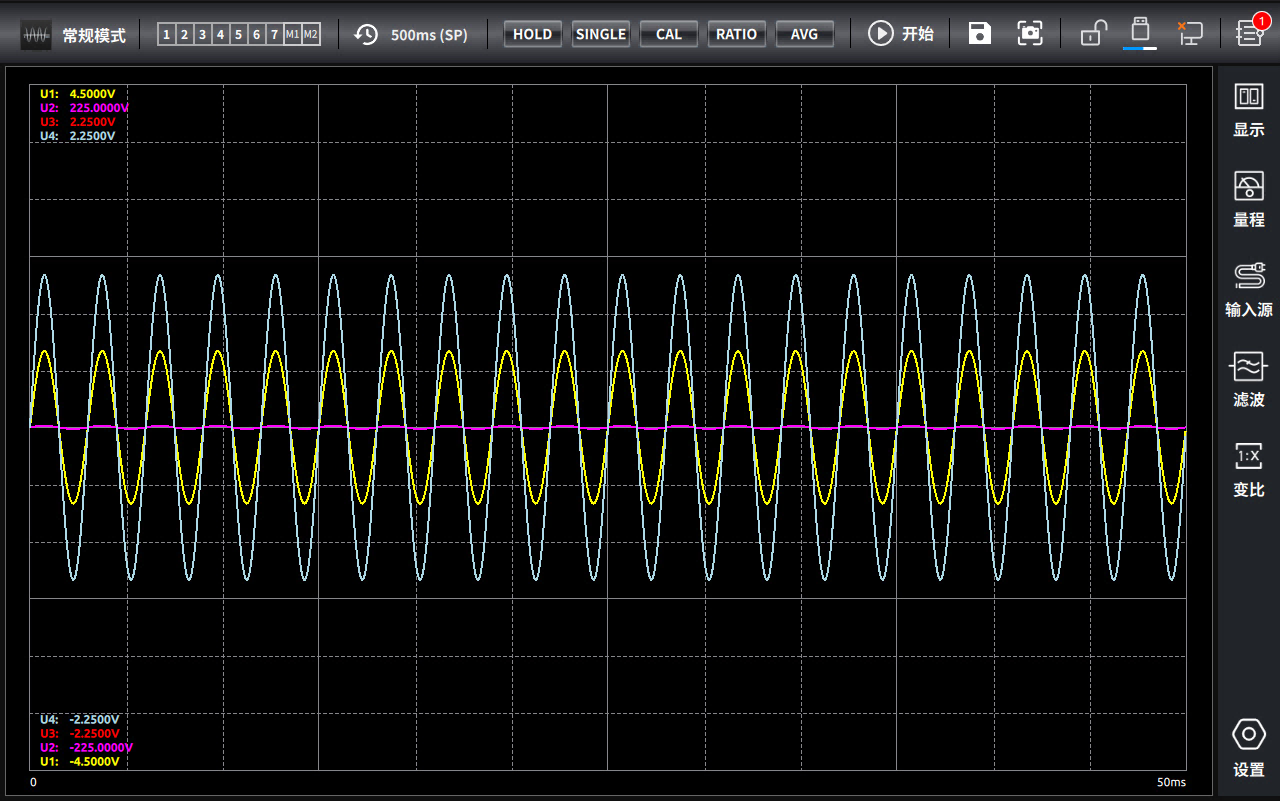Image resolution: width=1280 pixels, height=801 pixels.
Task: Select the U4 2.2500V upper scale label
Action: coord(78,136)
